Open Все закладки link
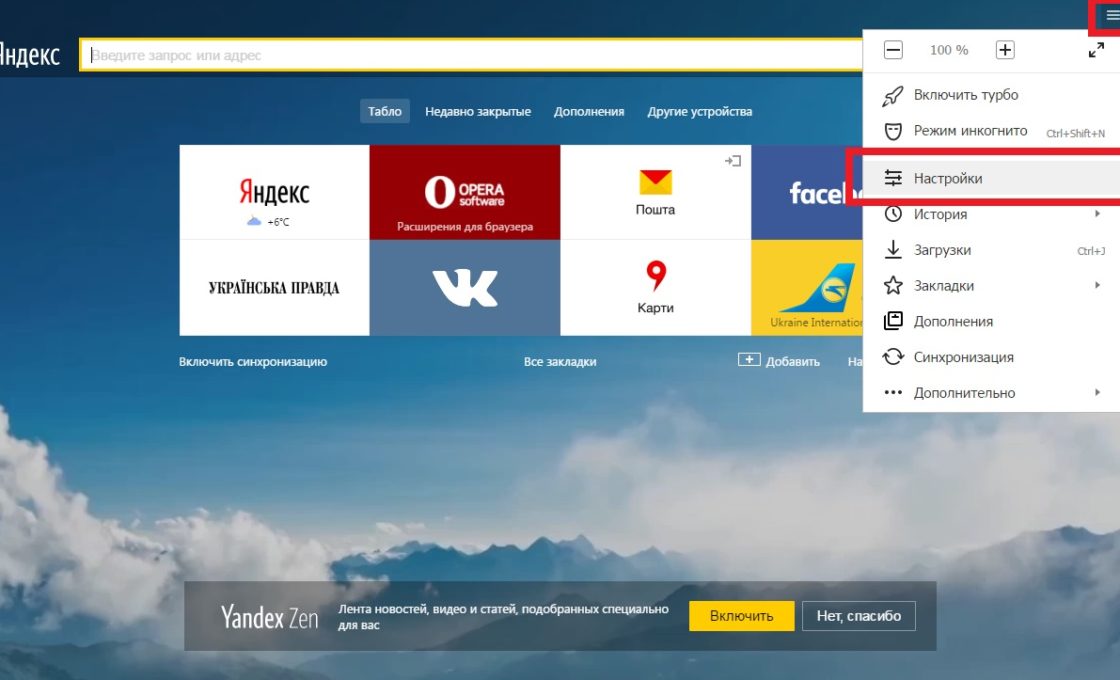This screenshot has width=1120, height=680. coord(560,361)
